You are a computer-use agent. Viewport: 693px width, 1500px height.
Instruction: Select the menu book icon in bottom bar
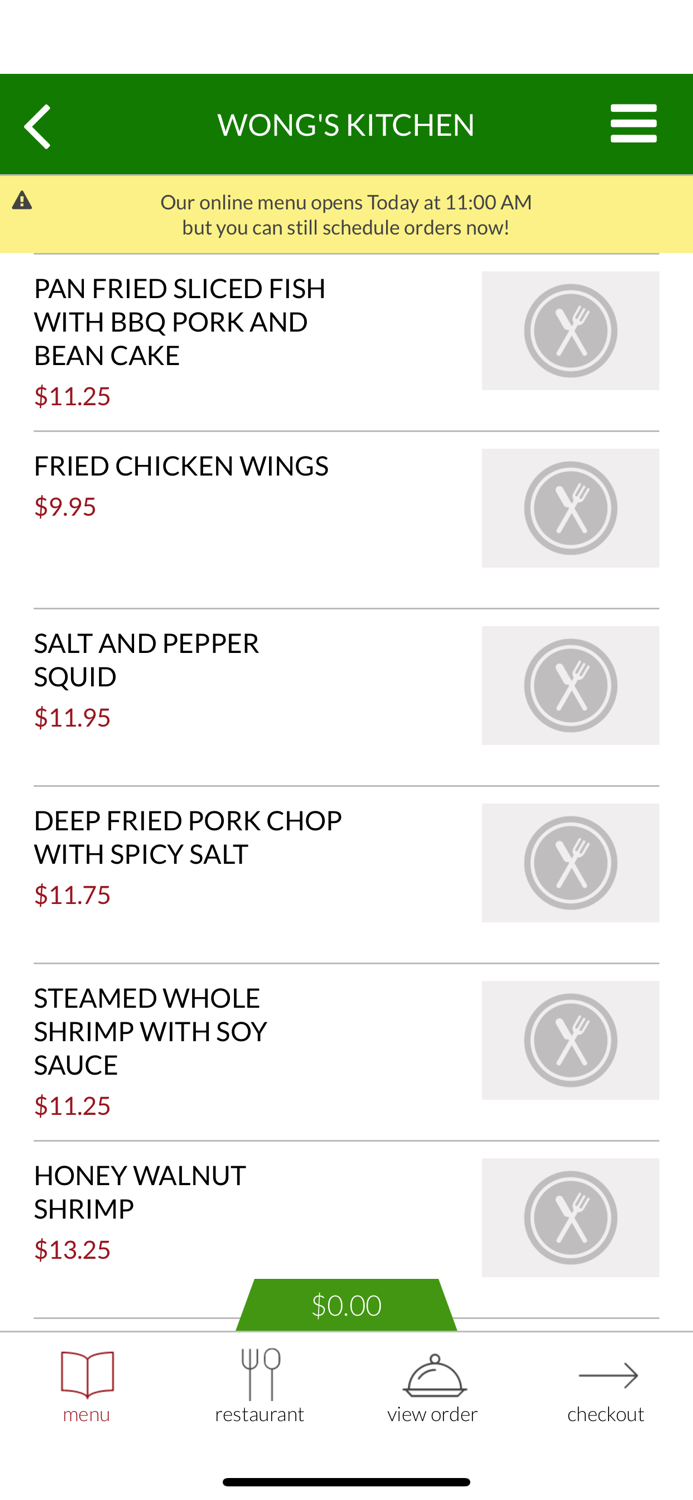86,1375
